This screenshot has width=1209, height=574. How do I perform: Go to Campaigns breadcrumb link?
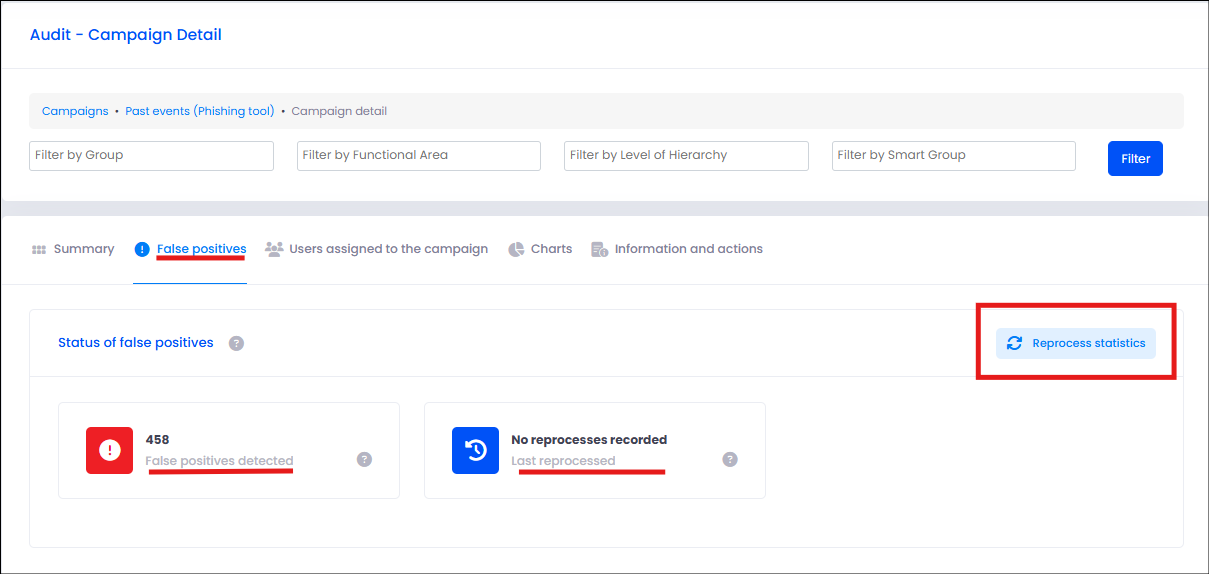pos(75,111)
